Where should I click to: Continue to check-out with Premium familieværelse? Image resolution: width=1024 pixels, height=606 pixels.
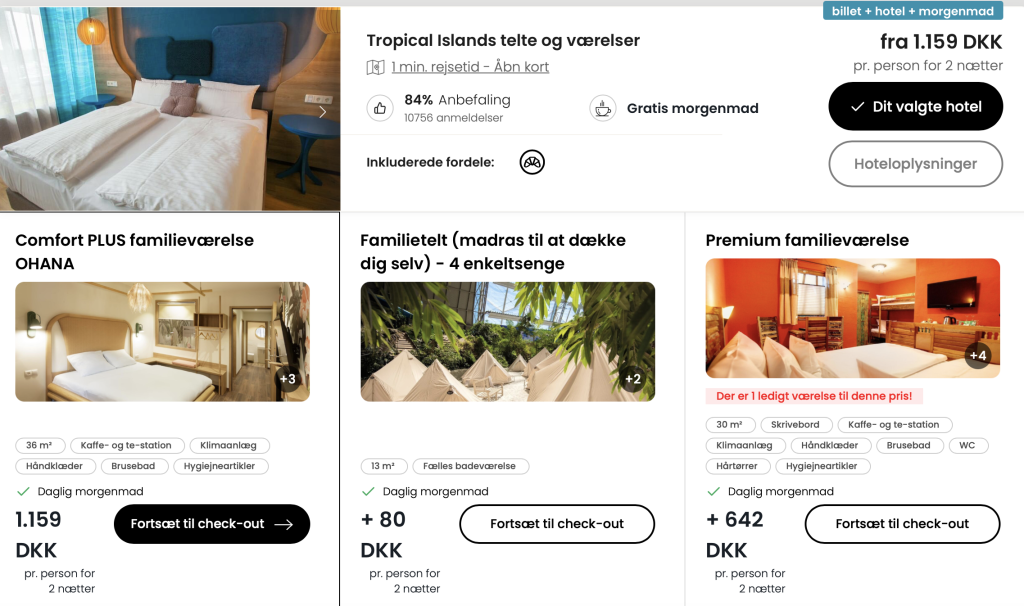(x=903, y=524)
